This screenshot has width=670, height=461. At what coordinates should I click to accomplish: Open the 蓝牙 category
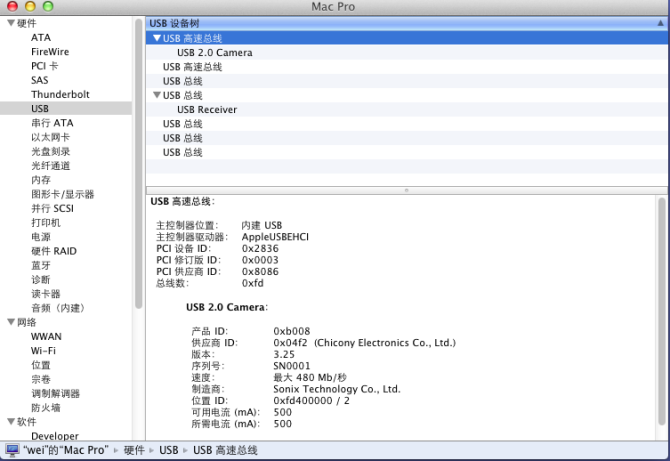click(41, 265)
